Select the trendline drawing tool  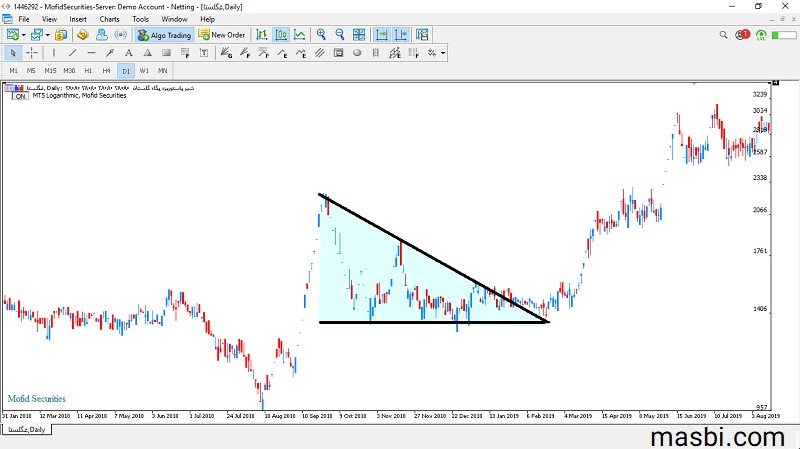[x=72, y=53]
